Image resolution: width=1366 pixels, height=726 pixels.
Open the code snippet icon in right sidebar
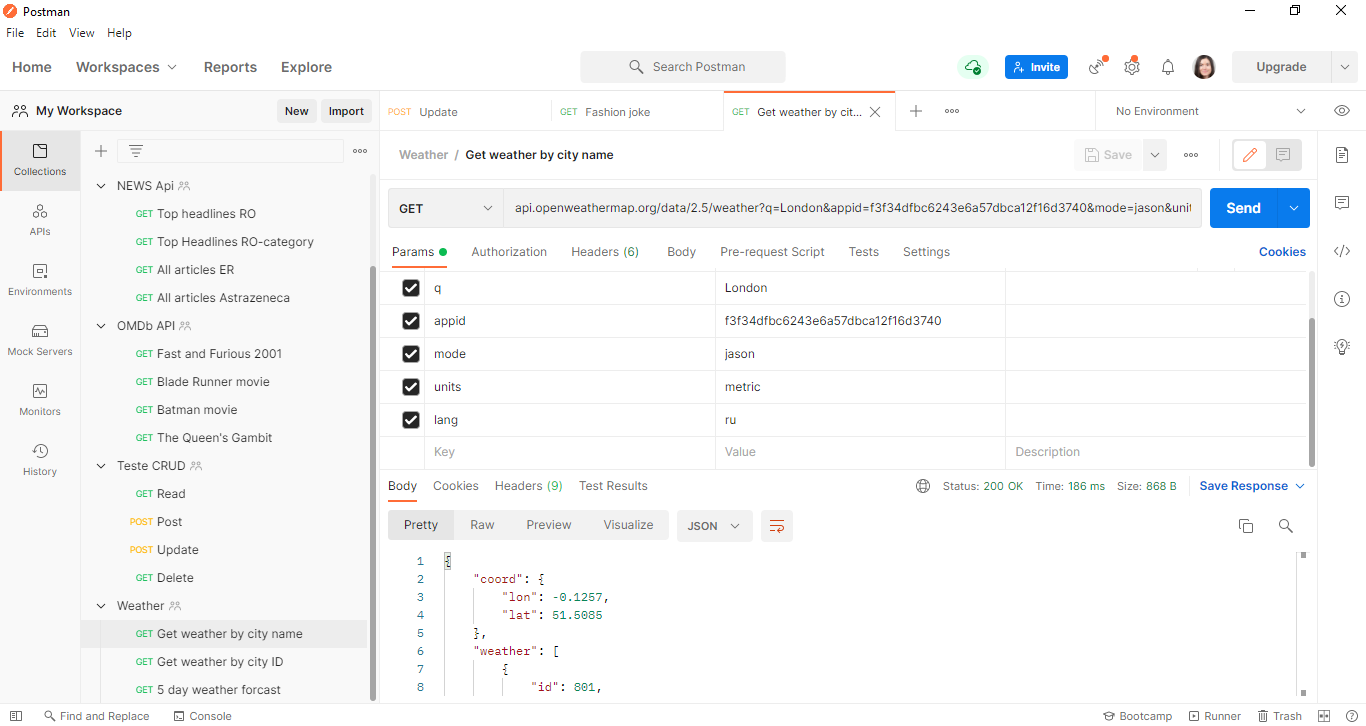click(1342, 251)
